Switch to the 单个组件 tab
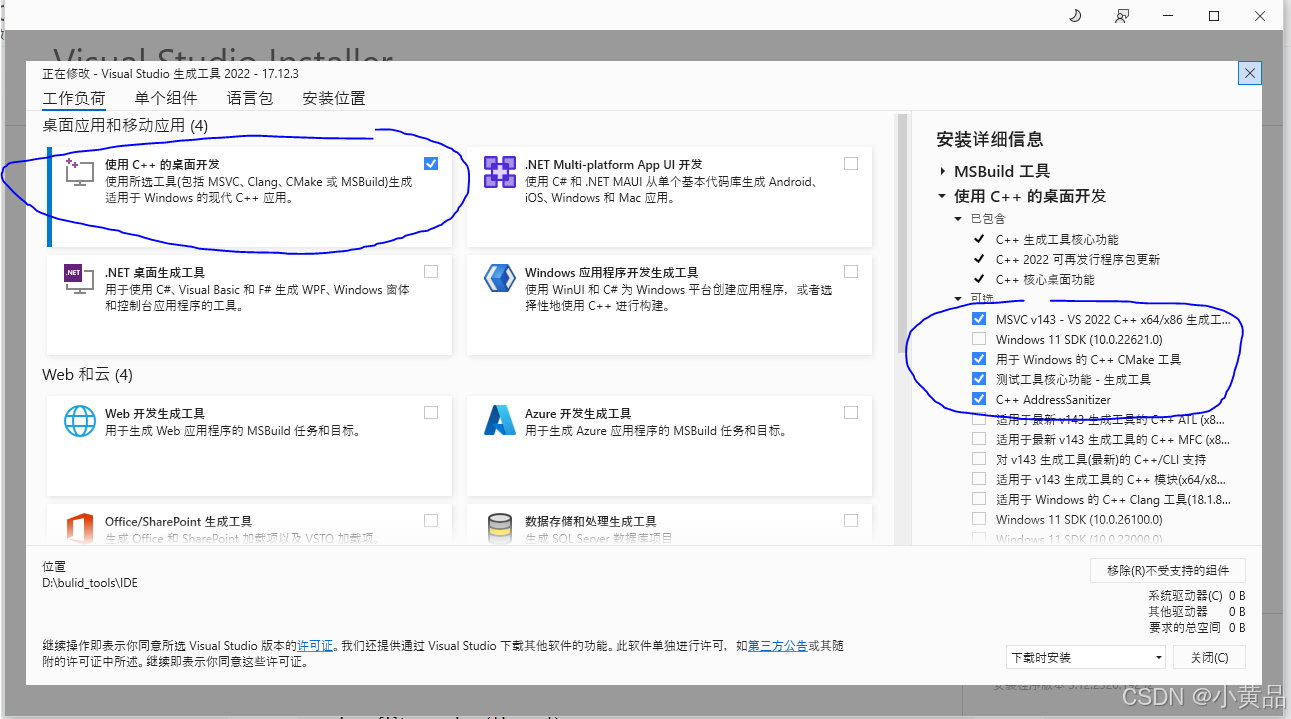 tap(166, 98)
